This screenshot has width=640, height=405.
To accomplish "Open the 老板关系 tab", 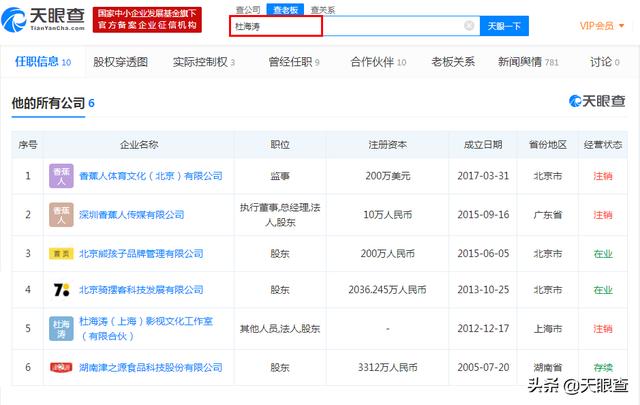I will (x=453, y=62).
